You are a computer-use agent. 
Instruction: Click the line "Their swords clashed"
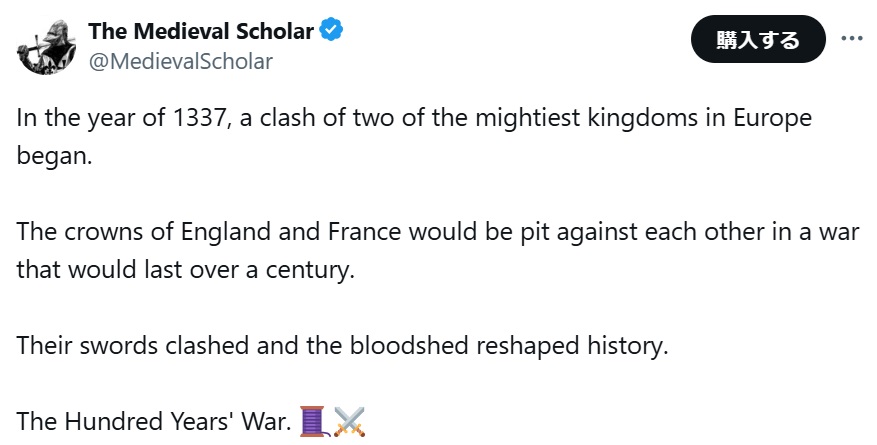point(342,345)
